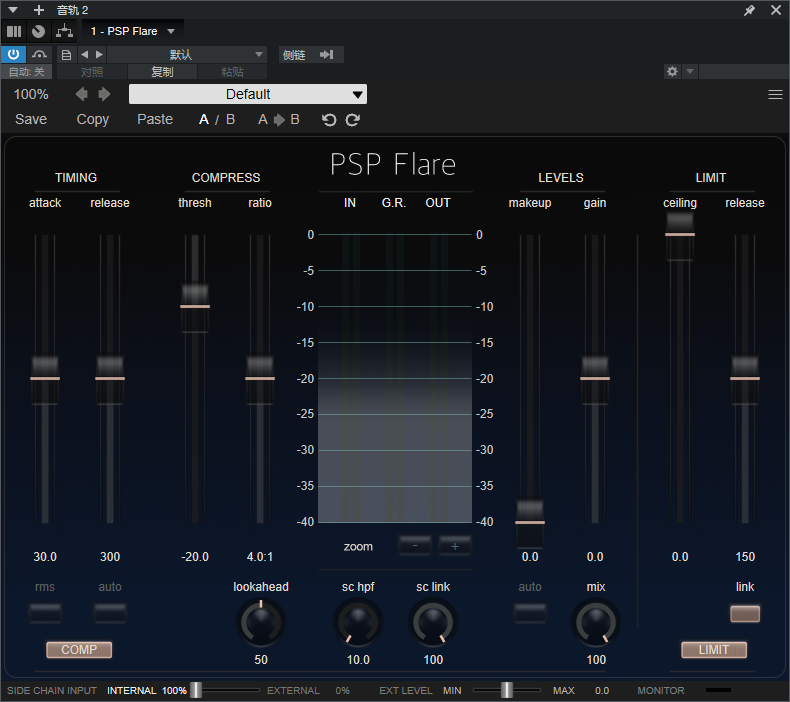Click the limit release slider handle
The image size is (790, 702).
745,378
